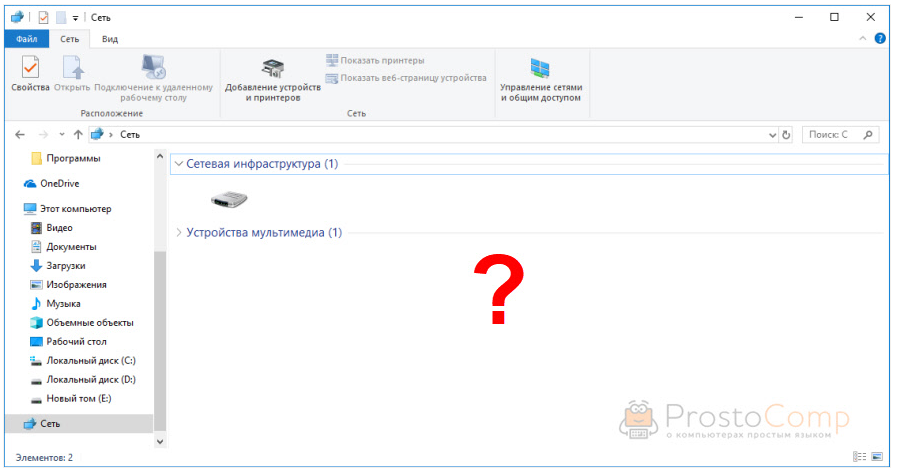The height and width of the screenshot is (473, 897).
Task: Open the Файл menu tab
Action: [x=26, y=39]
